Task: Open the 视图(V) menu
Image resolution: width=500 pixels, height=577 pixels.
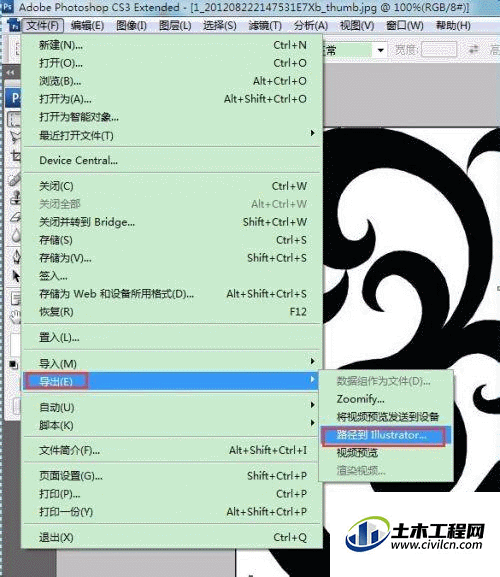Action: coord(357,25)
